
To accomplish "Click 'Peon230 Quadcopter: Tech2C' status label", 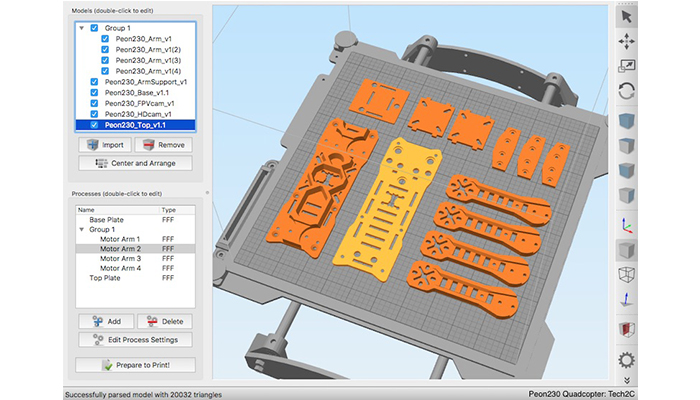I will coord(581,394).
